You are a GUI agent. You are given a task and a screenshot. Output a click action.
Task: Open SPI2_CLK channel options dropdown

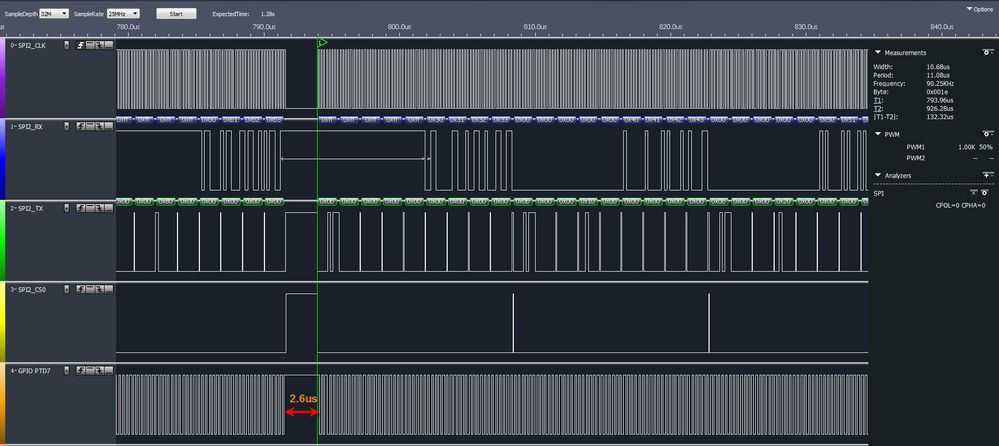click(x=67, y=45)
